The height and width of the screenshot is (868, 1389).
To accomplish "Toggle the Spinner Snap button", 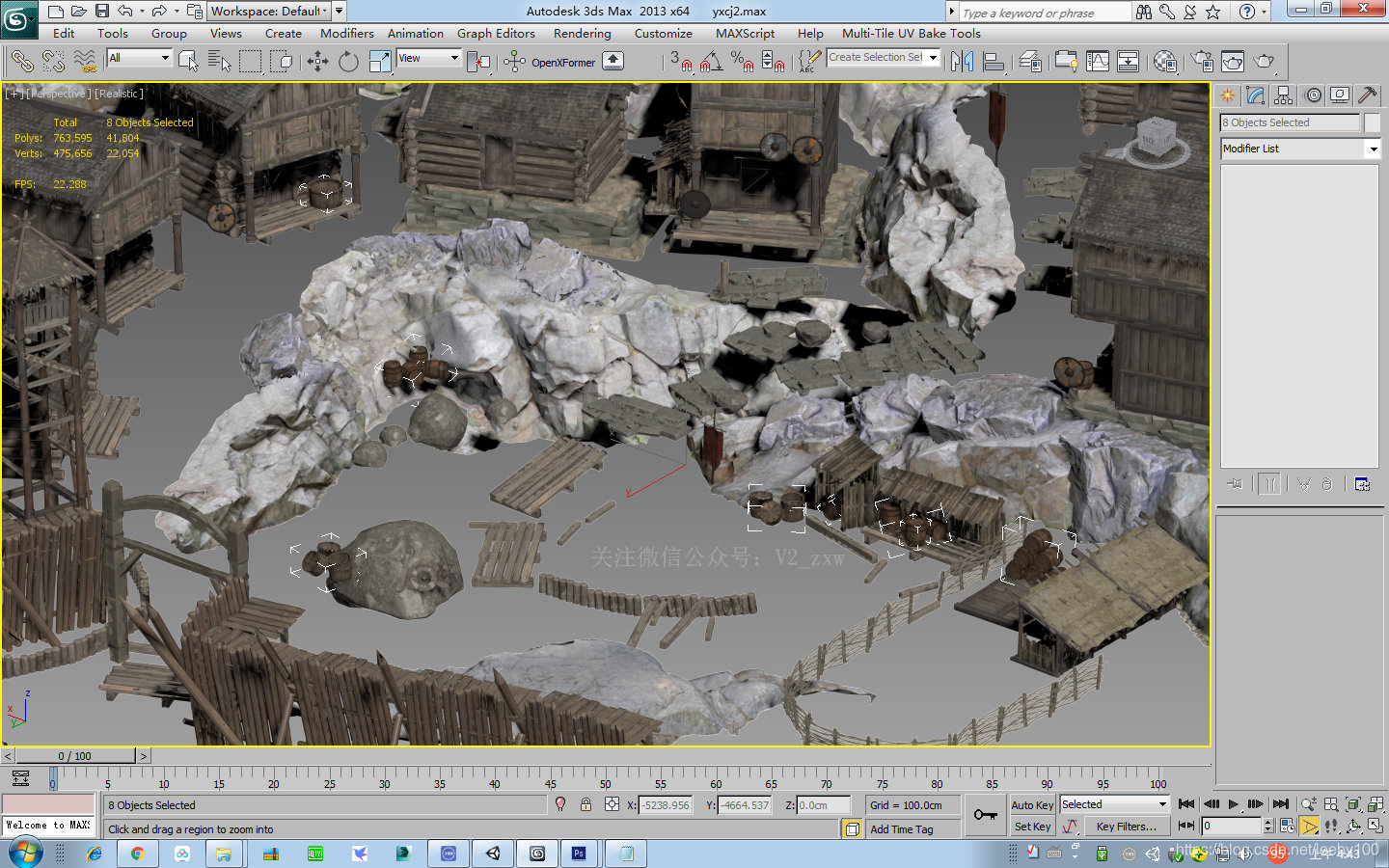I will (x=773, y=61).
